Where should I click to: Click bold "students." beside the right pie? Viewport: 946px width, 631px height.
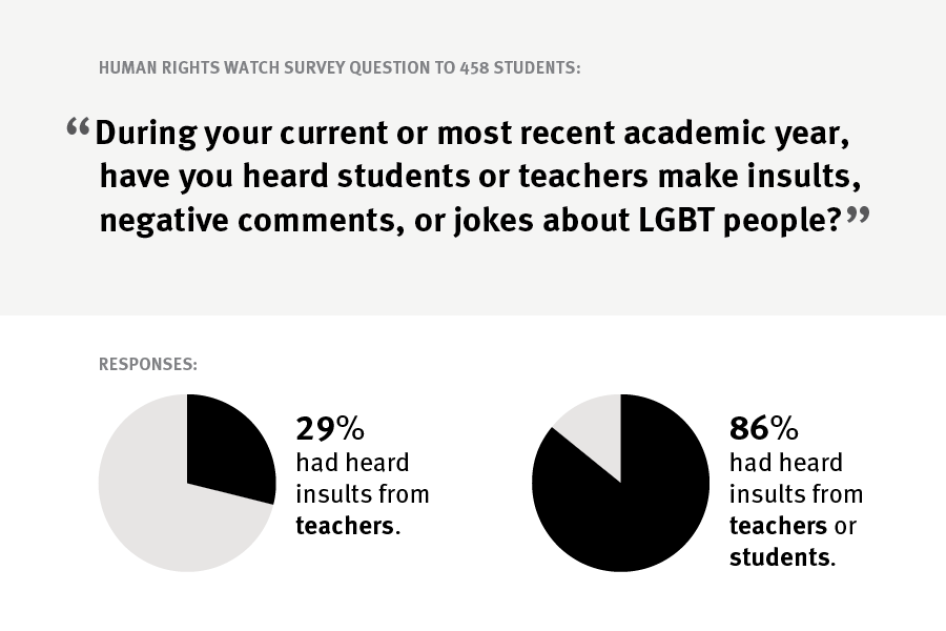782,557
